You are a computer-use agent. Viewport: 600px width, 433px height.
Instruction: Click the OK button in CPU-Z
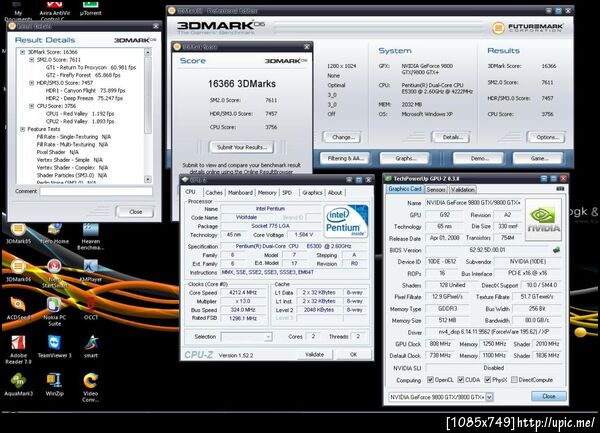coord(353,355)
